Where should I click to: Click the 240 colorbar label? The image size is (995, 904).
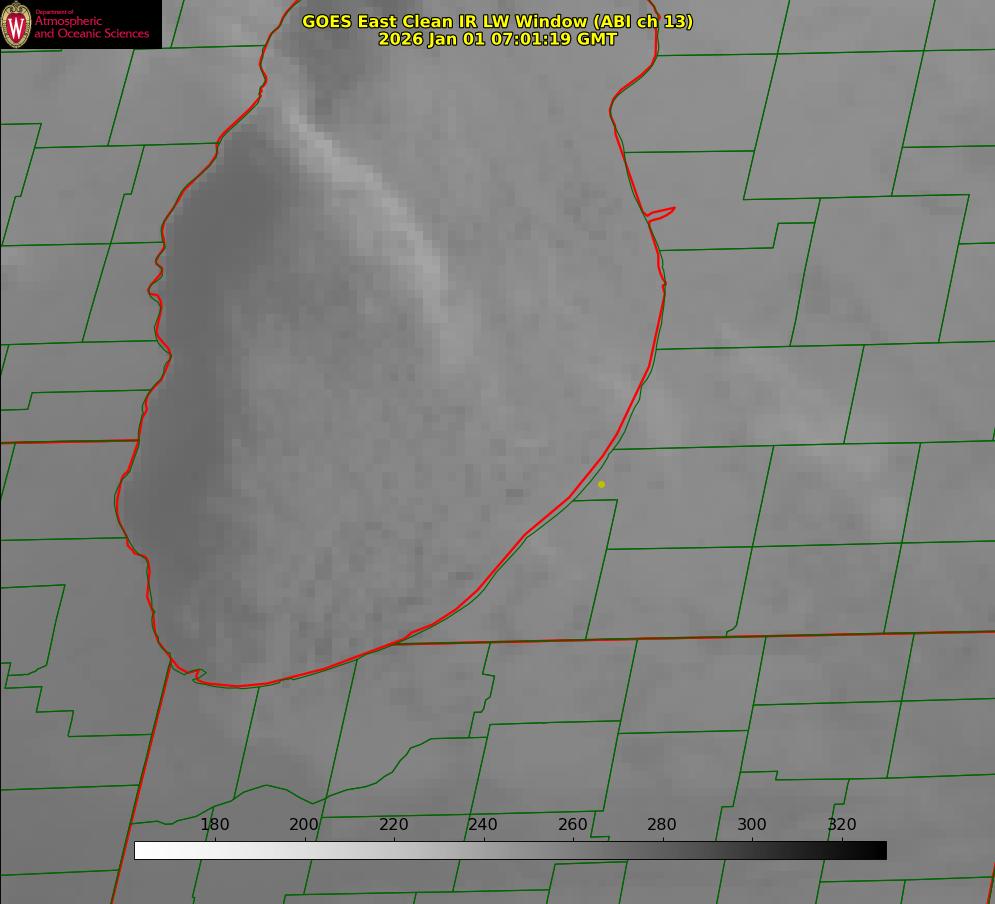(x=483, y=824)
